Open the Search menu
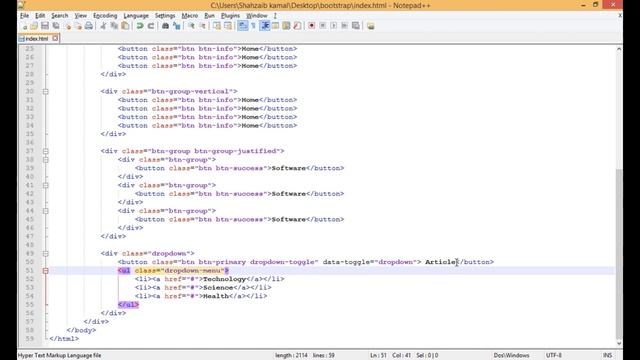The height and width of the screenshot is (360, 640). tap(60, 16)
